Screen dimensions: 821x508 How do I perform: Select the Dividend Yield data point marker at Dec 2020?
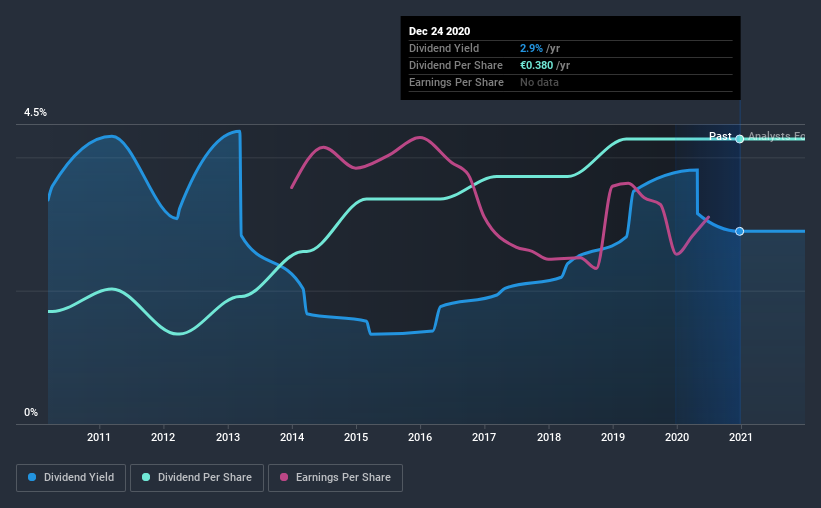(x=739, y=231)
